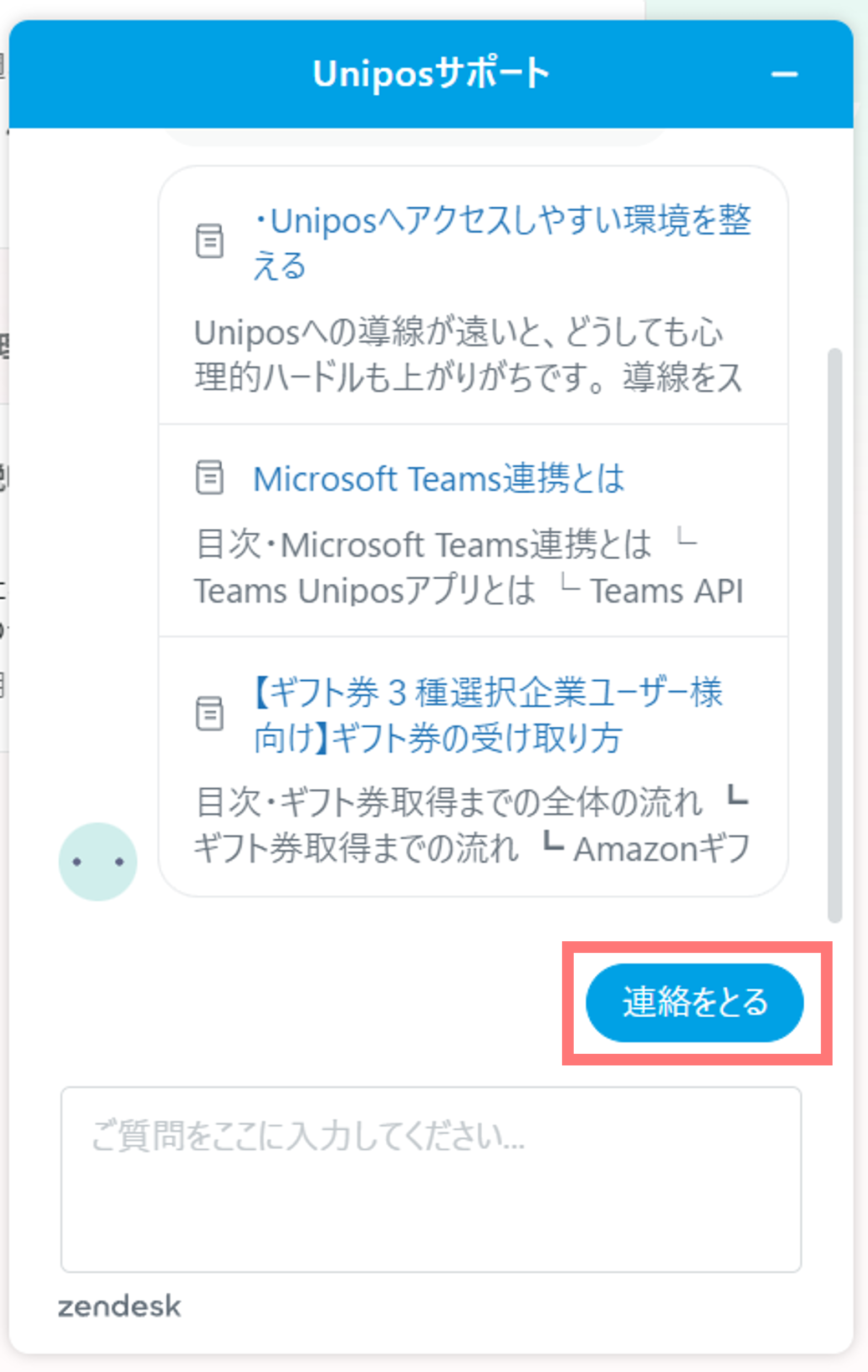868x1372 pixels.
Task: Open the 【ギフト券3種選択企業ユーザー様向け】ギフト券の受け取り方 article
Action: [x=488, y=715]
